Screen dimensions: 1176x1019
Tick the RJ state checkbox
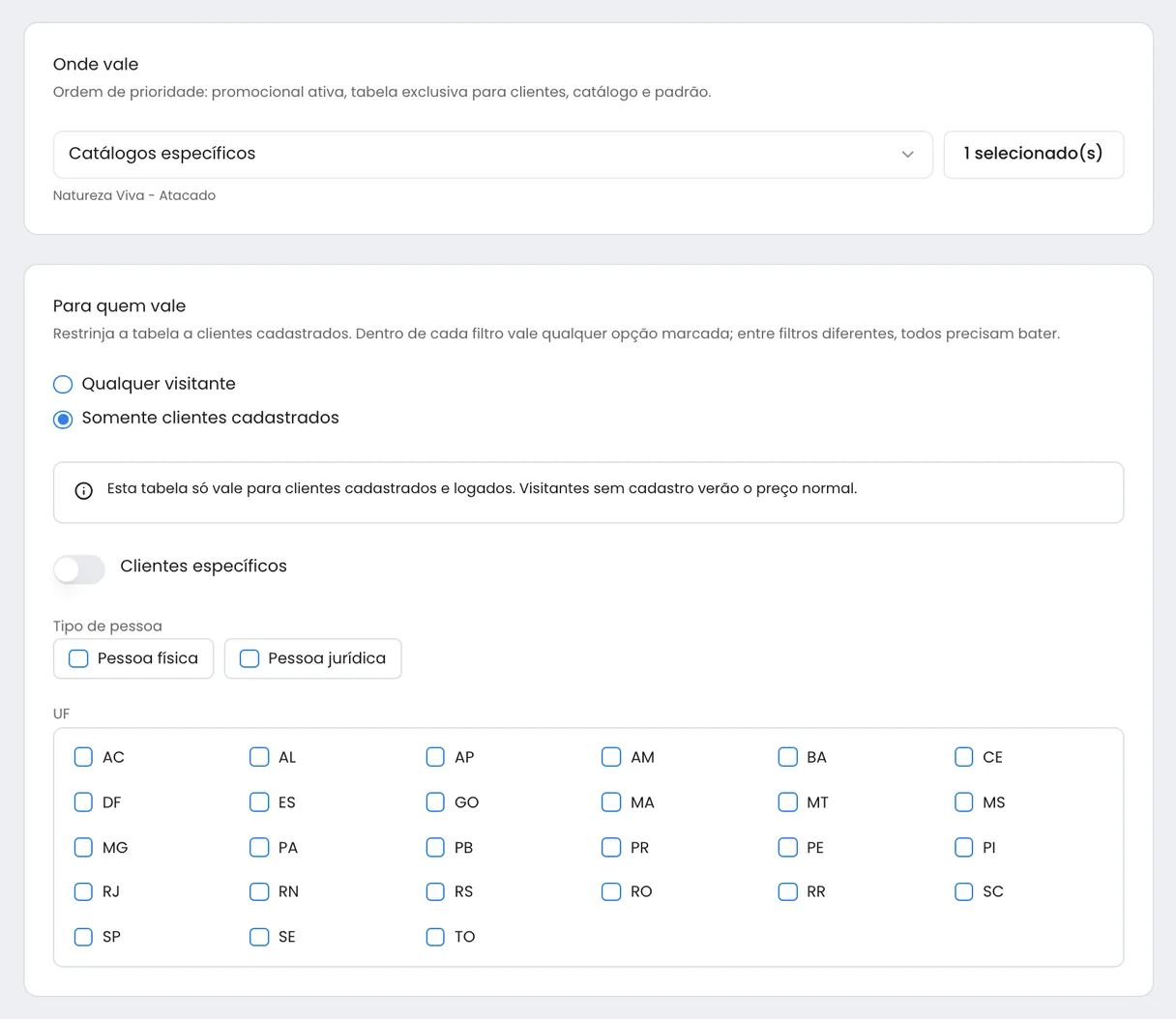click(83, 891)
